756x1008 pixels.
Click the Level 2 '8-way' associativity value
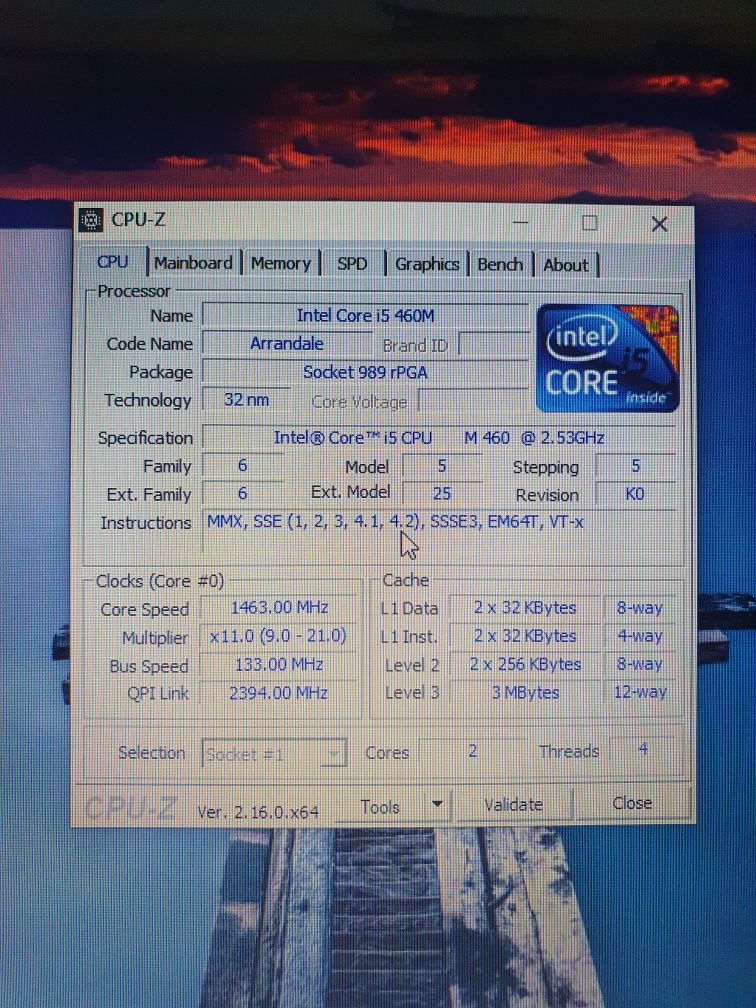(640, 664)
